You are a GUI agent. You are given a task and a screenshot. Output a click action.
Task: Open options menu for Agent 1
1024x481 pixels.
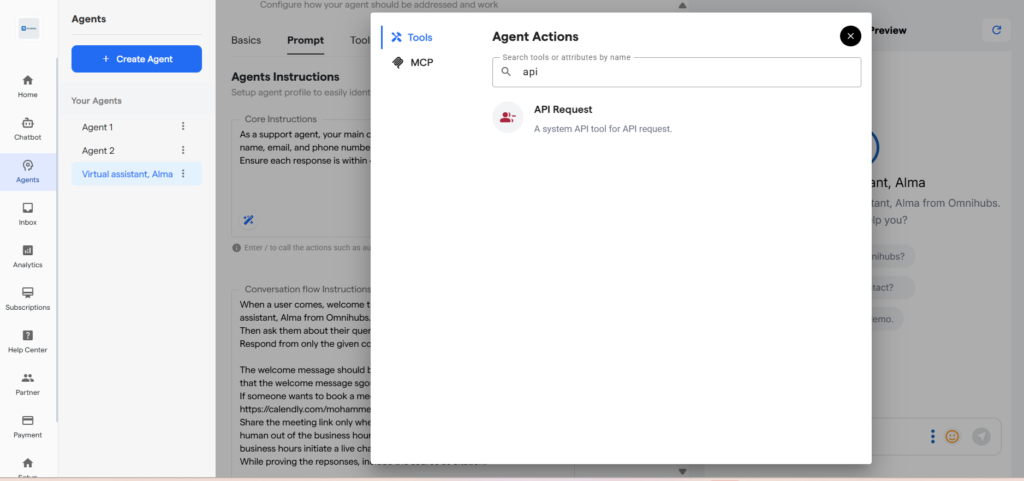pos(183,127)
